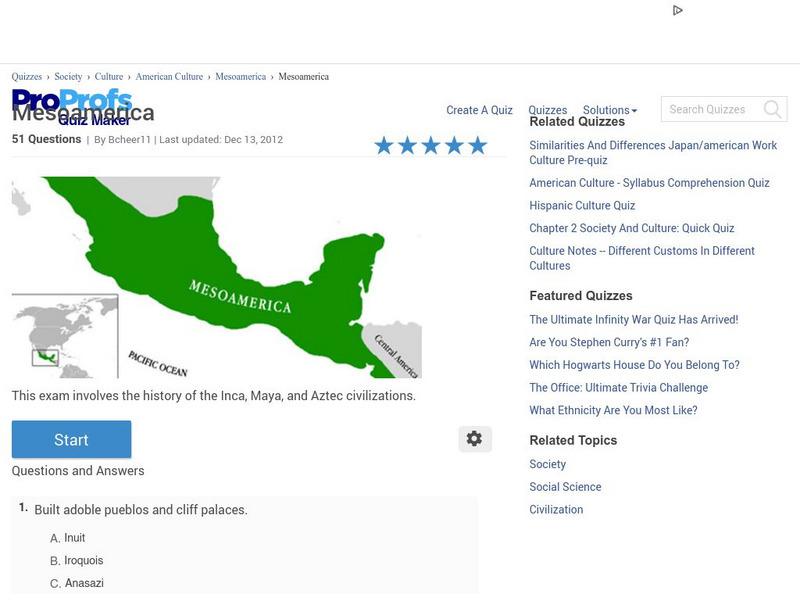Click the 'Questions and Answers' heading

[78, 471]
